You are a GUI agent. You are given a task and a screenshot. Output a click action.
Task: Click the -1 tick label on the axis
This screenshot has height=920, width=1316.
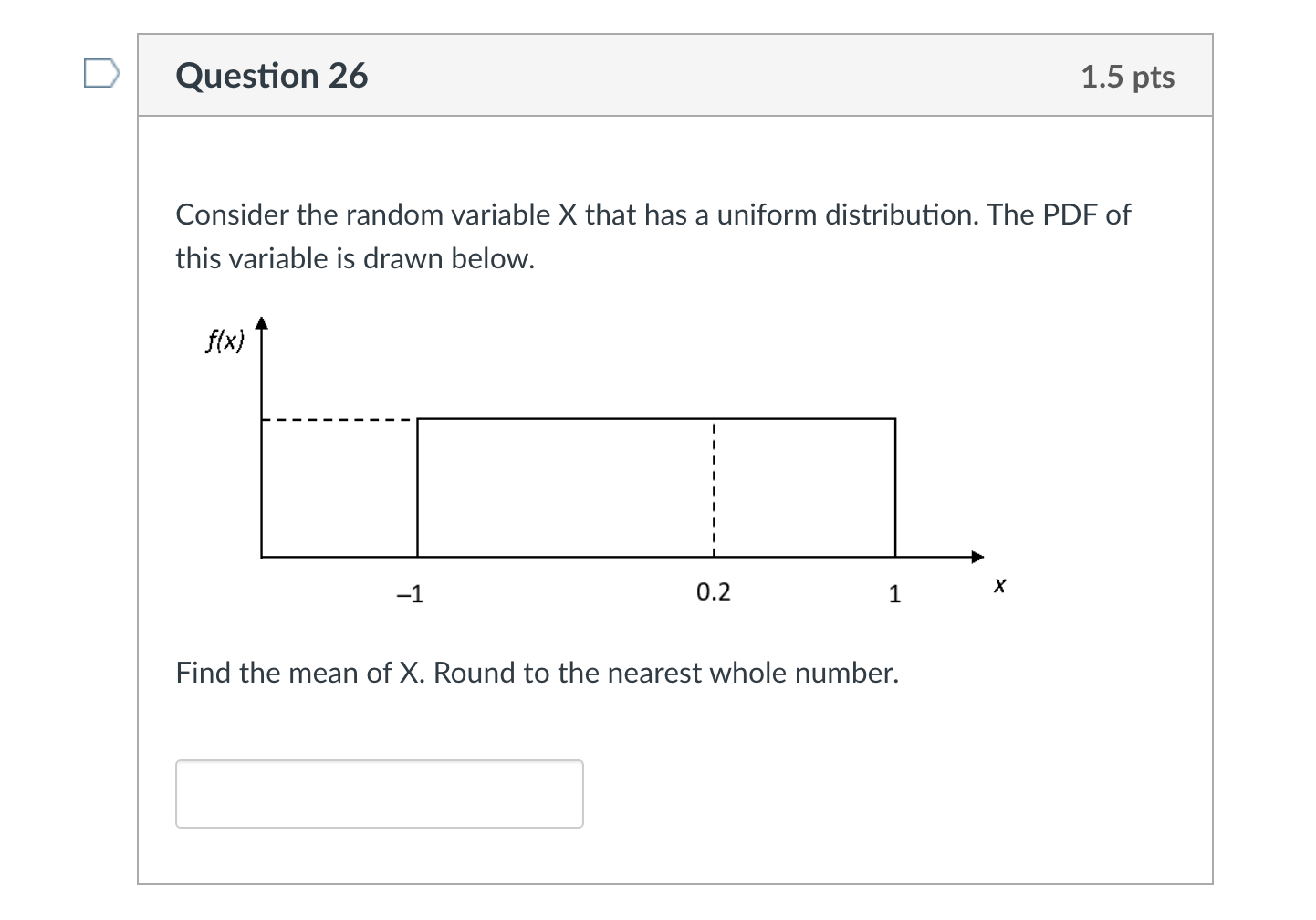[x=410, y=593]
